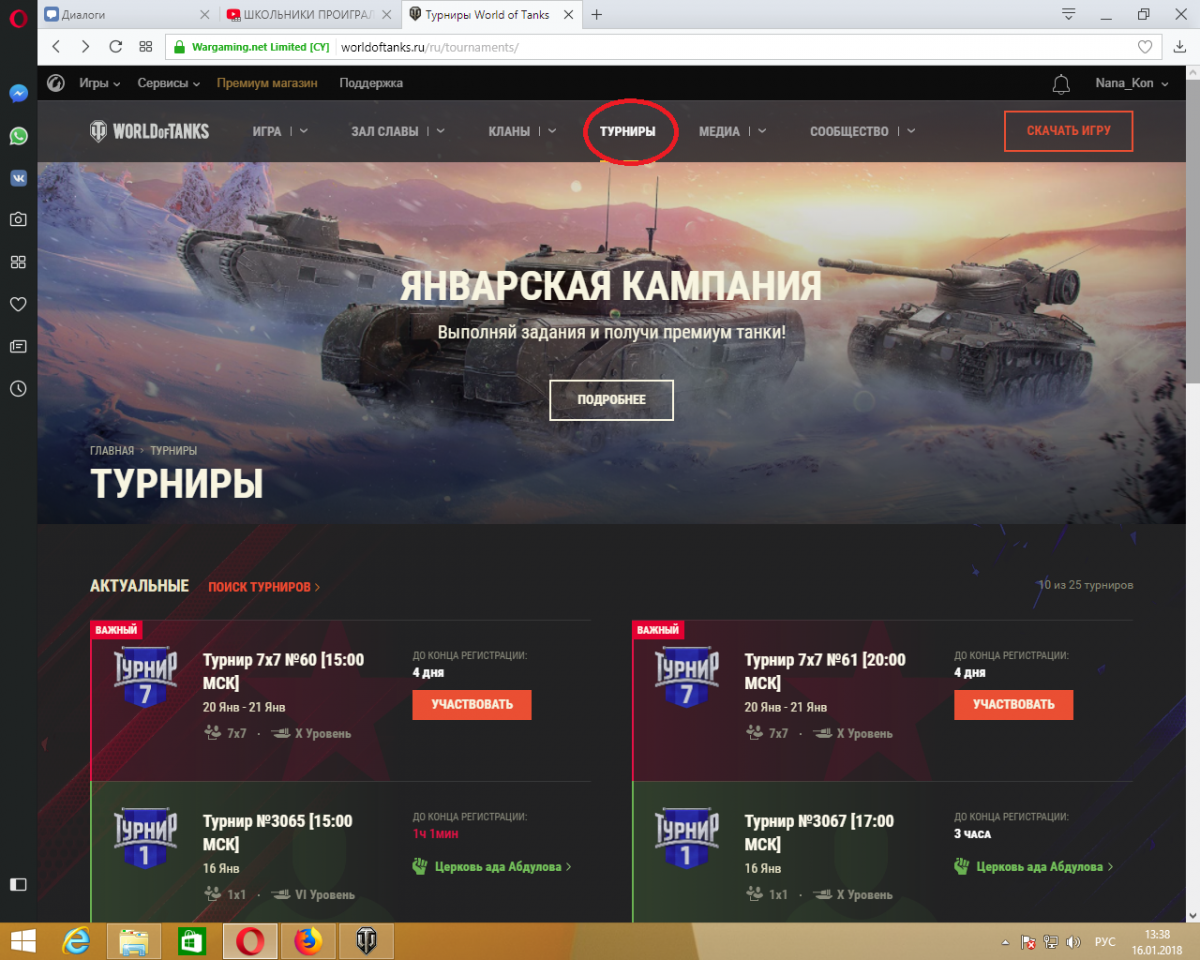Open the Snapshot camera tool in sidebar

click(x=18, y=220)
